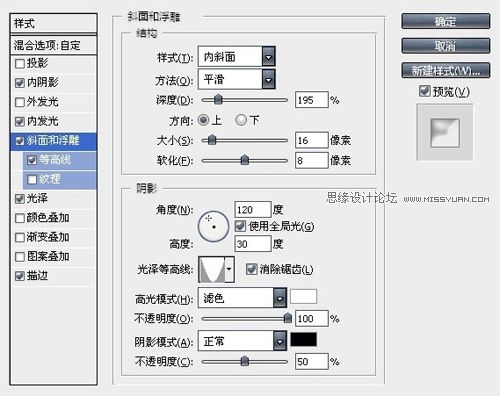Select 混合选项:自定 entry
The height and width of the screenshot is (396, 500).
tap(54, 45)
